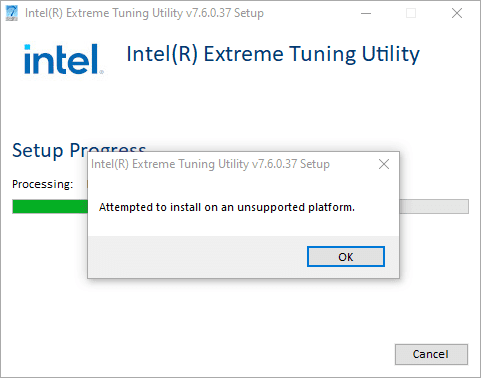Click the Processing: label
This screenshot has width=481, height=378.
coord(43,184)
